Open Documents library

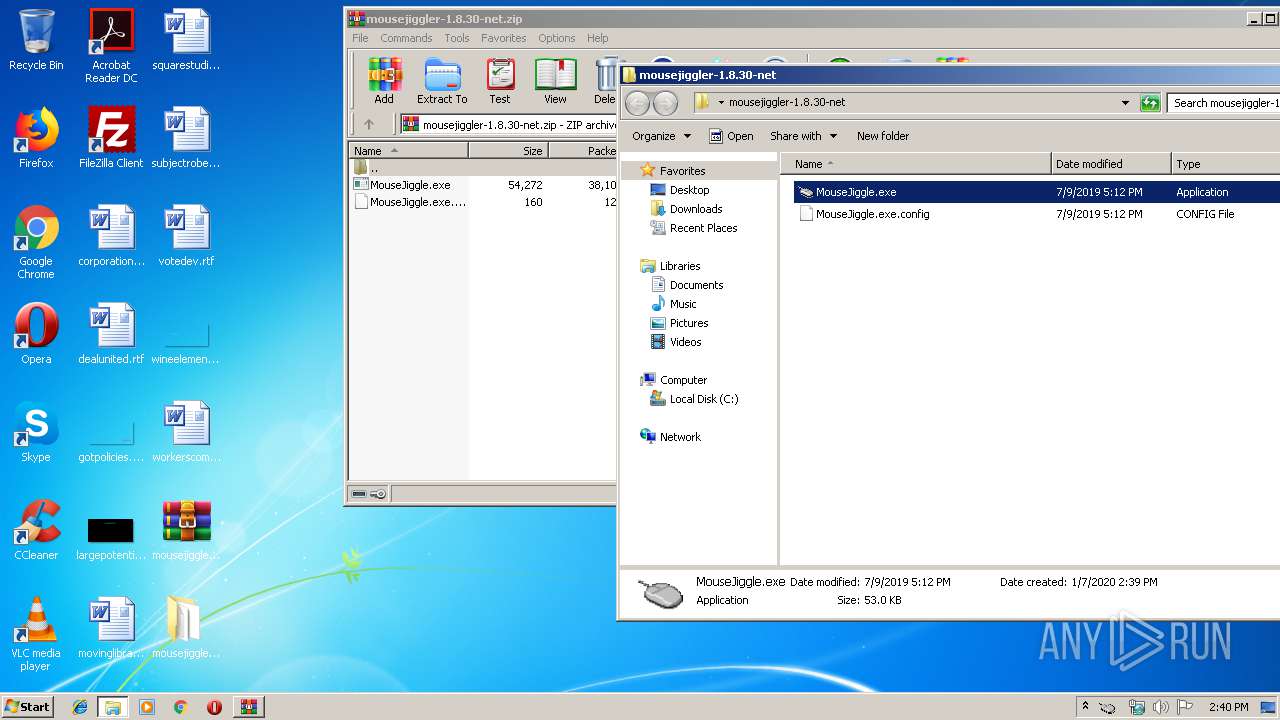(x=696, y=285)
